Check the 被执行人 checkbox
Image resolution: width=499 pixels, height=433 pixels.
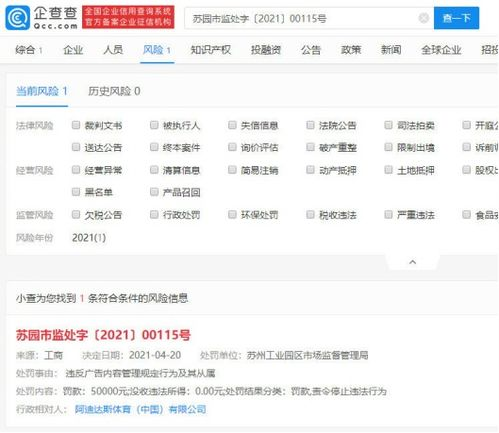coord(154,125)
